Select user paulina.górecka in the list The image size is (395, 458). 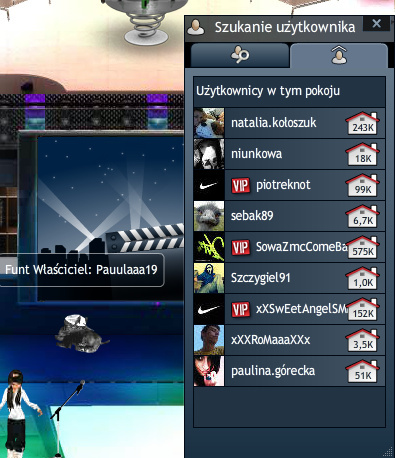[289, 371]
